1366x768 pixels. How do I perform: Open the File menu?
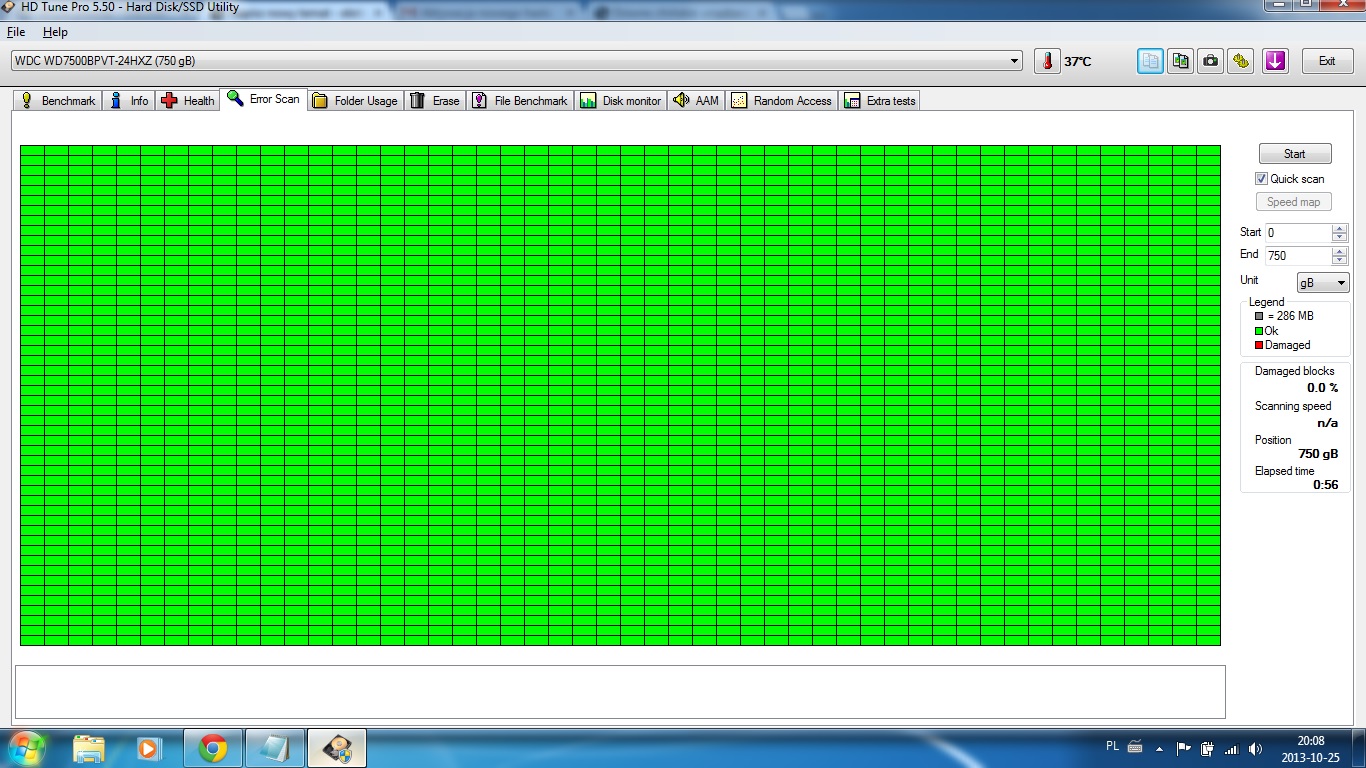point(16,32)
